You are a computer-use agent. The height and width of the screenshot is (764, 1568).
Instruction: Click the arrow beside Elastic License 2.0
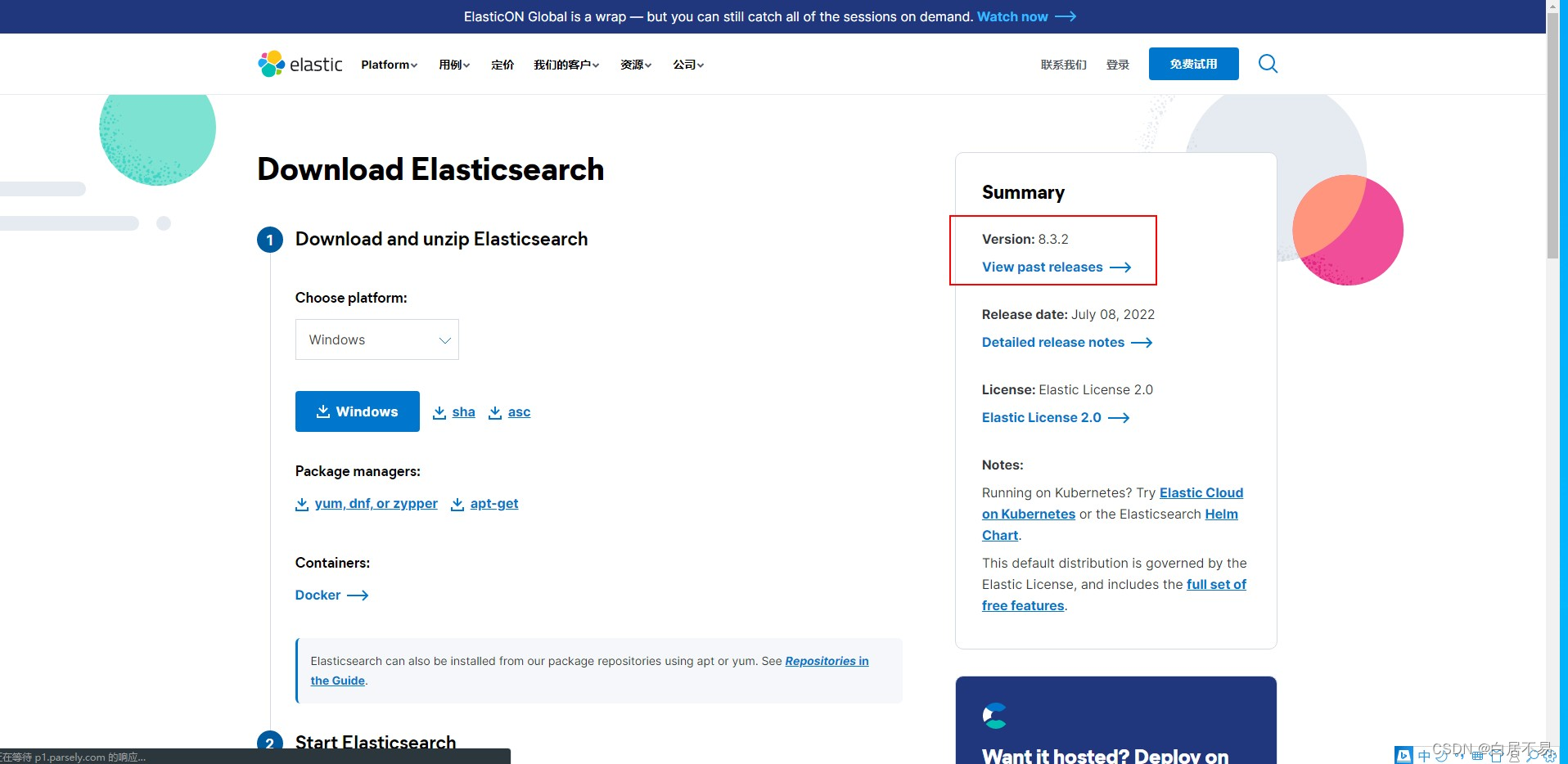[x=1119, y=418]
